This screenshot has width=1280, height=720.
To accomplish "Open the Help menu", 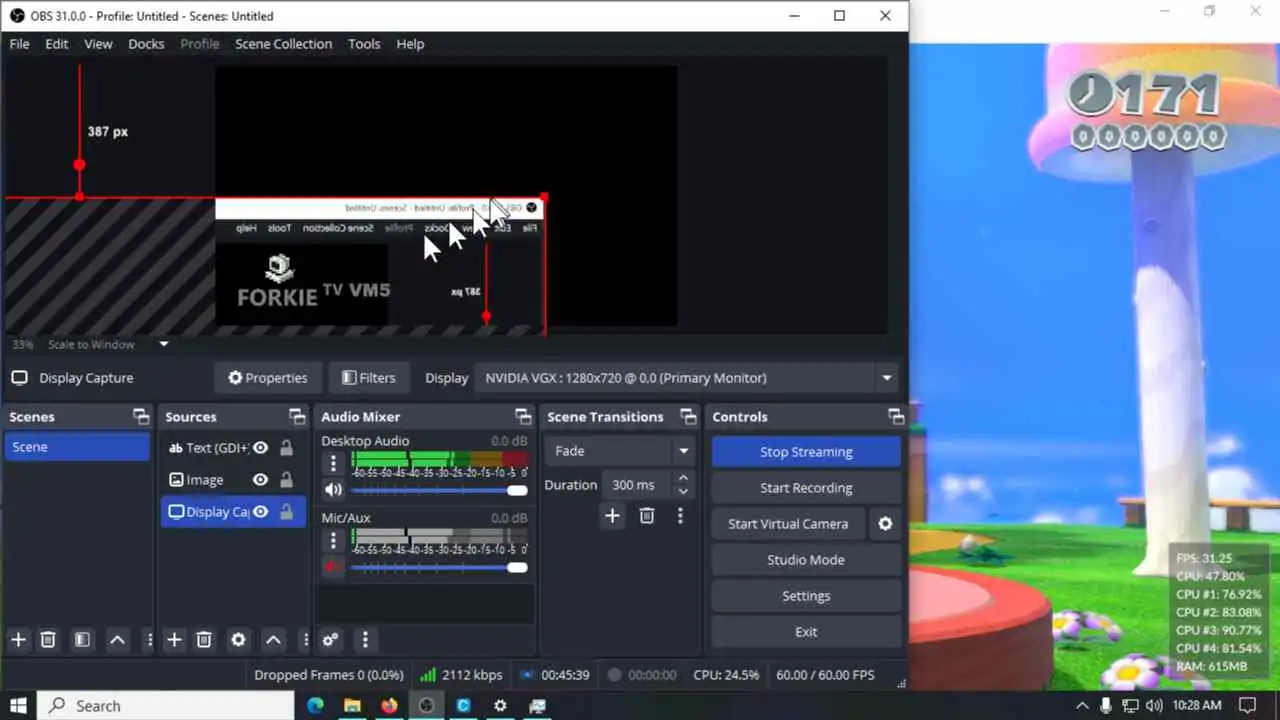I will [x=410, y=44].
